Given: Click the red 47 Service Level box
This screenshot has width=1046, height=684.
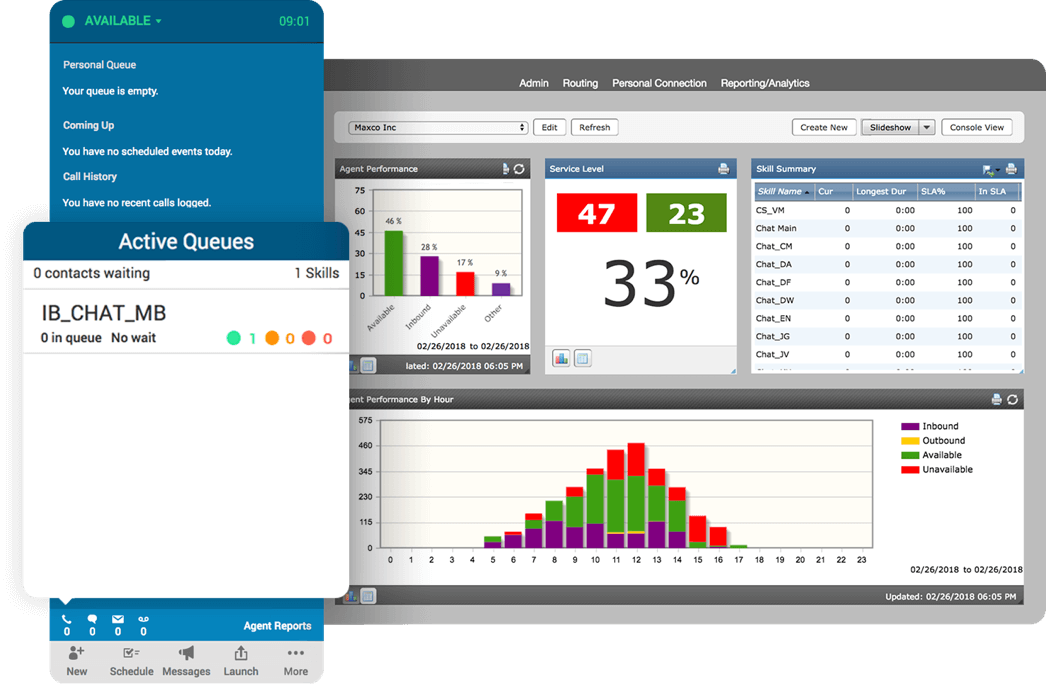Looking at the screenshot, I should pyautogui.click(x=596, y=214).
